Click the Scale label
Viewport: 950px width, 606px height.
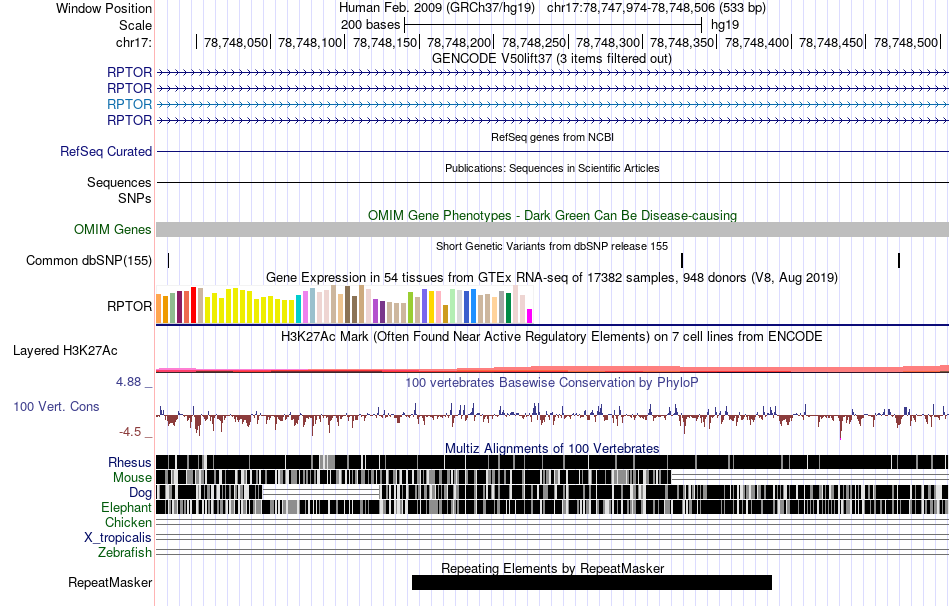[135, 25]
